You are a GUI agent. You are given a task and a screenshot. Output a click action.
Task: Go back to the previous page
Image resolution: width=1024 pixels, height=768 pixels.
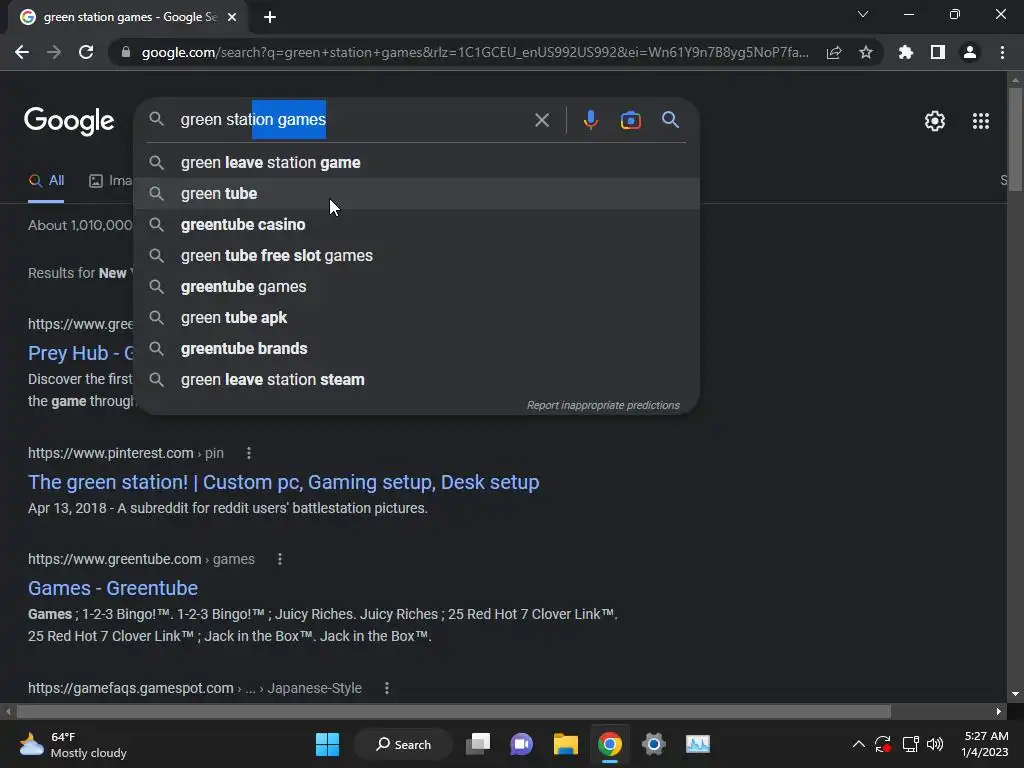(22, 52)
